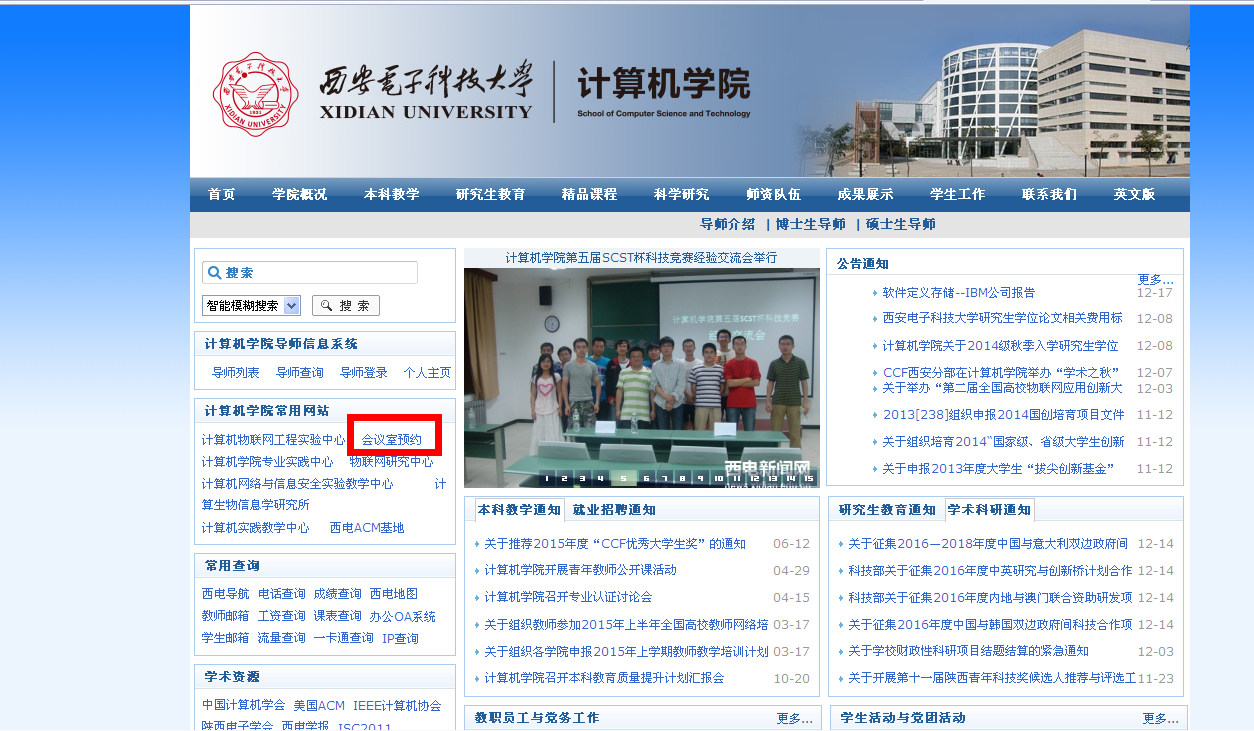Open the 英文版 English version menu item
Screen dimensions: 1254x731
click(x=1134, y=194)
